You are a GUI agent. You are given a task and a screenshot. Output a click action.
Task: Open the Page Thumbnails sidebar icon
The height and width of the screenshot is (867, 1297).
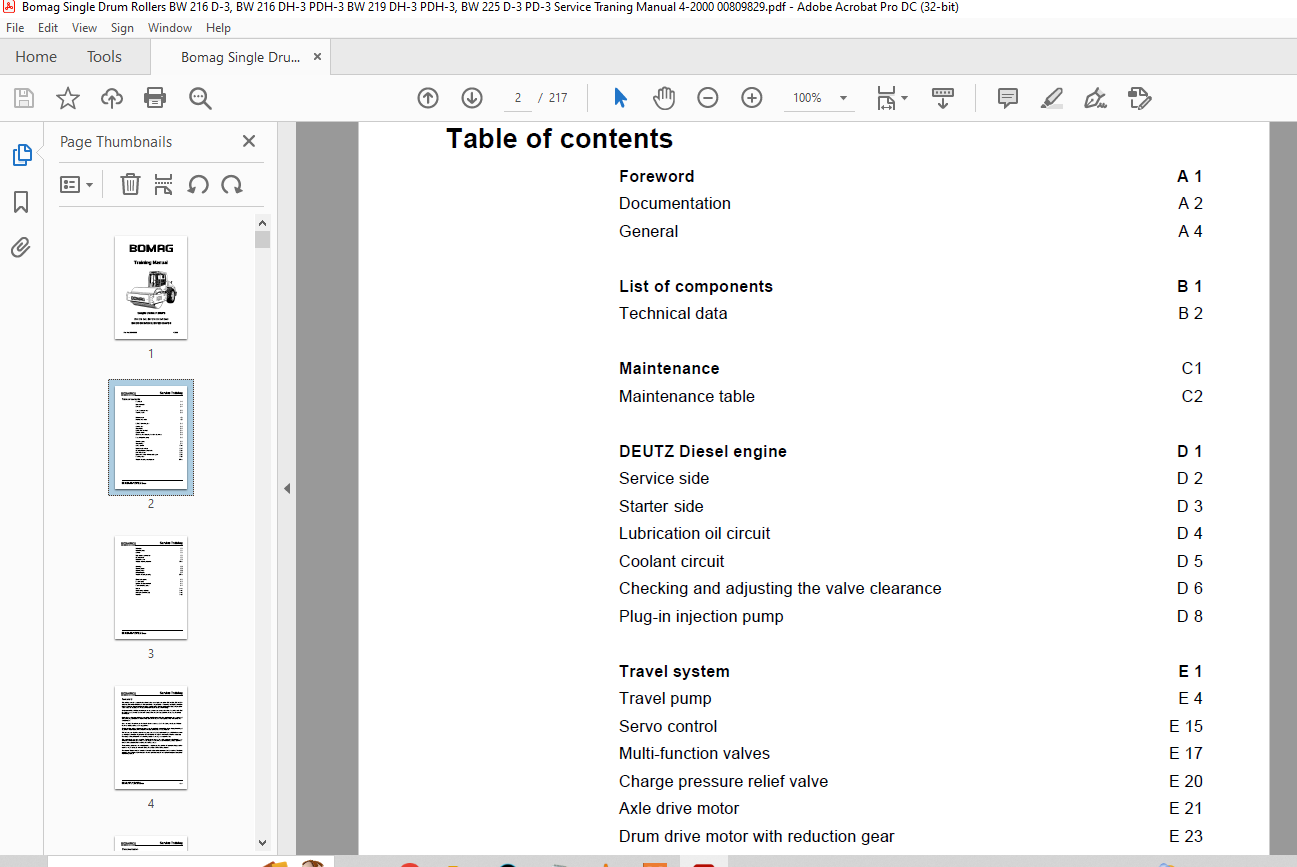click(x=21, y=155)
